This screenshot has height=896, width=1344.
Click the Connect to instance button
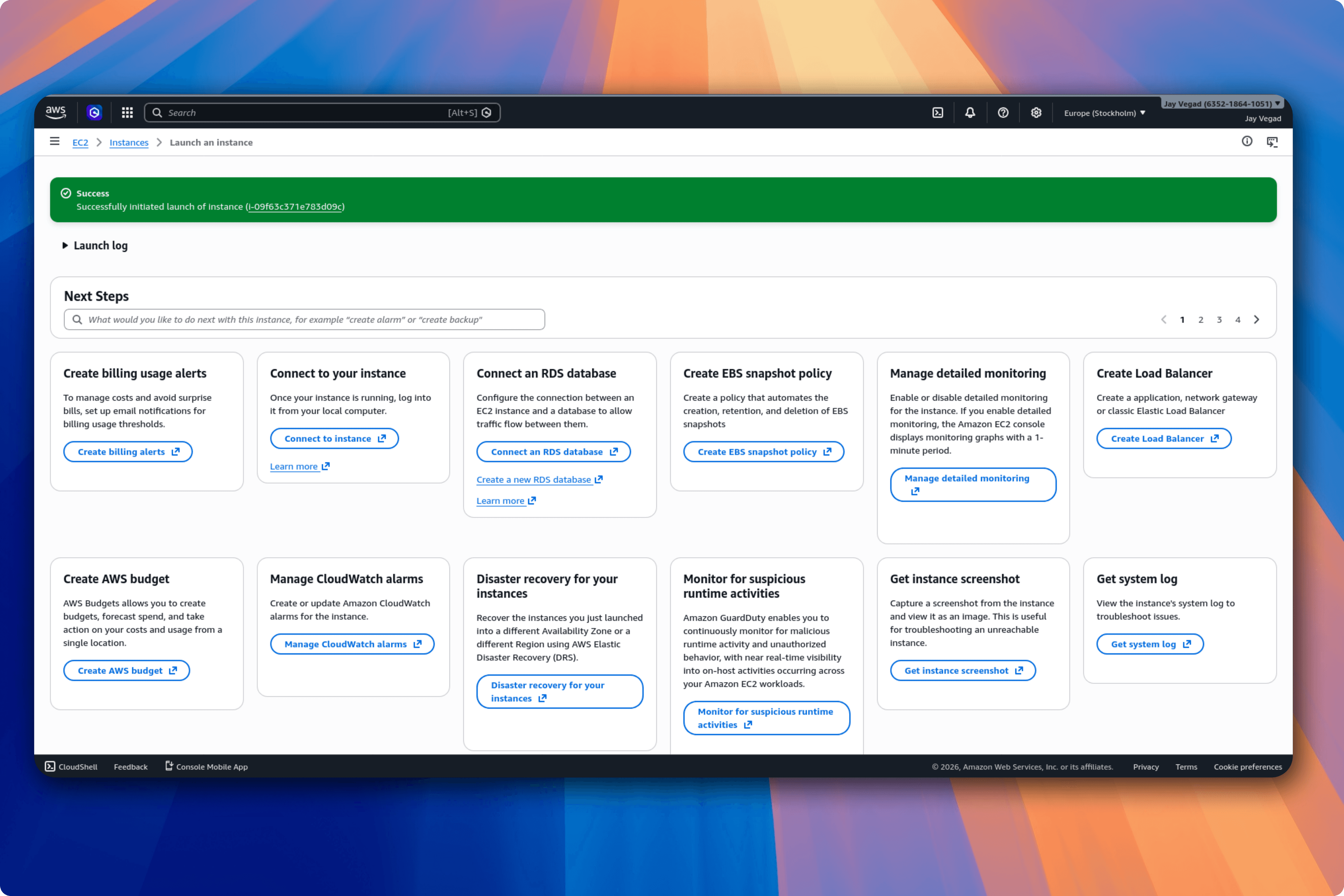pyautogui.click(x=334, y=439)
